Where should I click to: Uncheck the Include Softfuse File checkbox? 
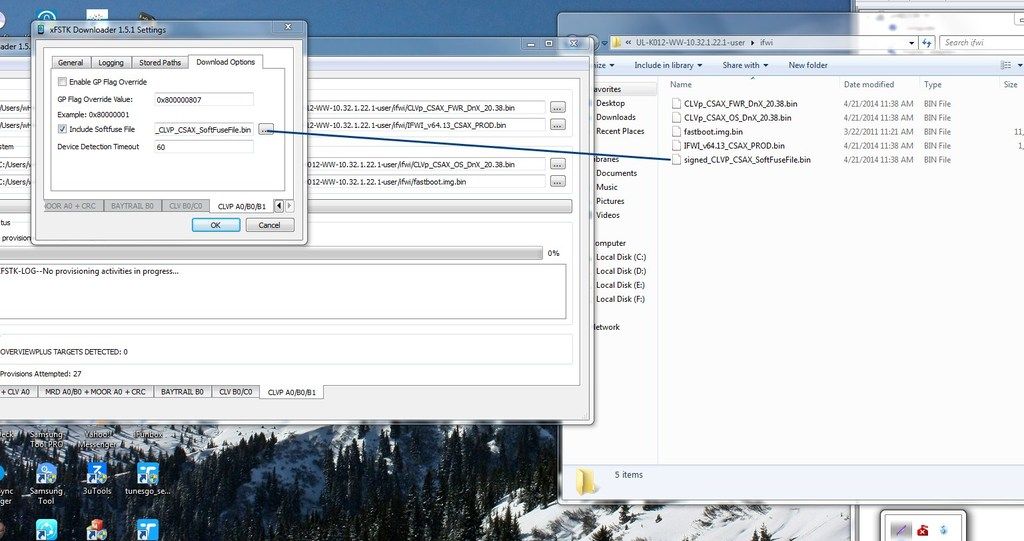(63, 130)
